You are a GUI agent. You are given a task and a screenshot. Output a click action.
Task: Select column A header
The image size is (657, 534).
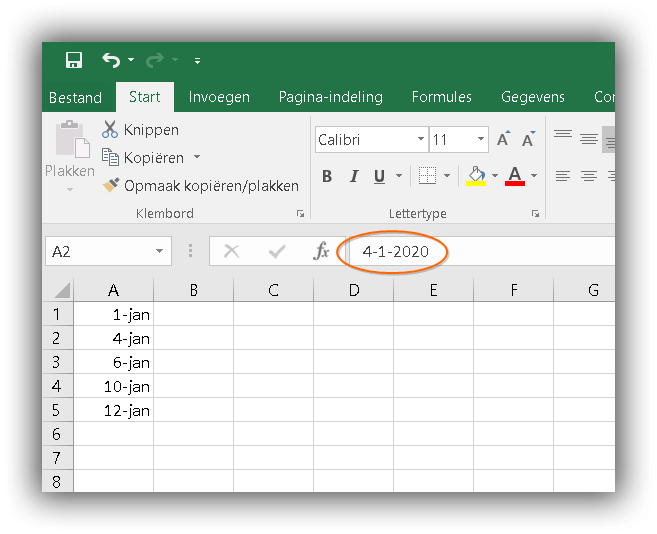(x=114, y=290)
